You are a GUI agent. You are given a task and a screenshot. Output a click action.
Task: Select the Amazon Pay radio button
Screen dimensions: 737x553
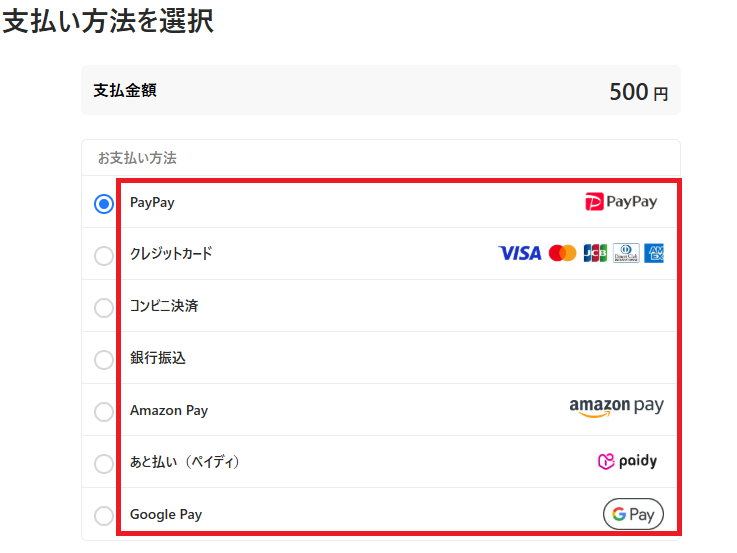[x=104, y=412]
